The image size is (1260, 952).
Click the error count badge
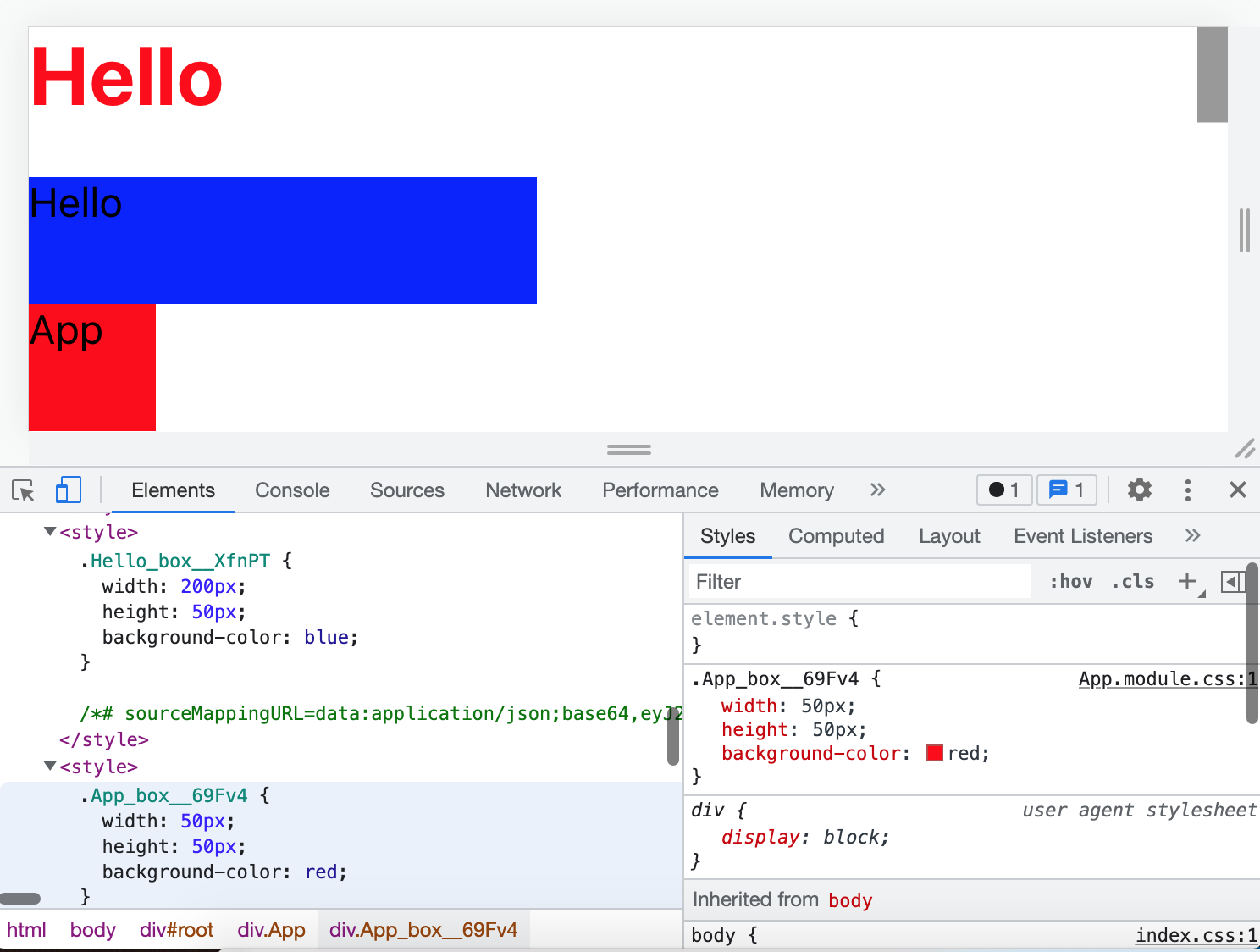click(1003, 490)
